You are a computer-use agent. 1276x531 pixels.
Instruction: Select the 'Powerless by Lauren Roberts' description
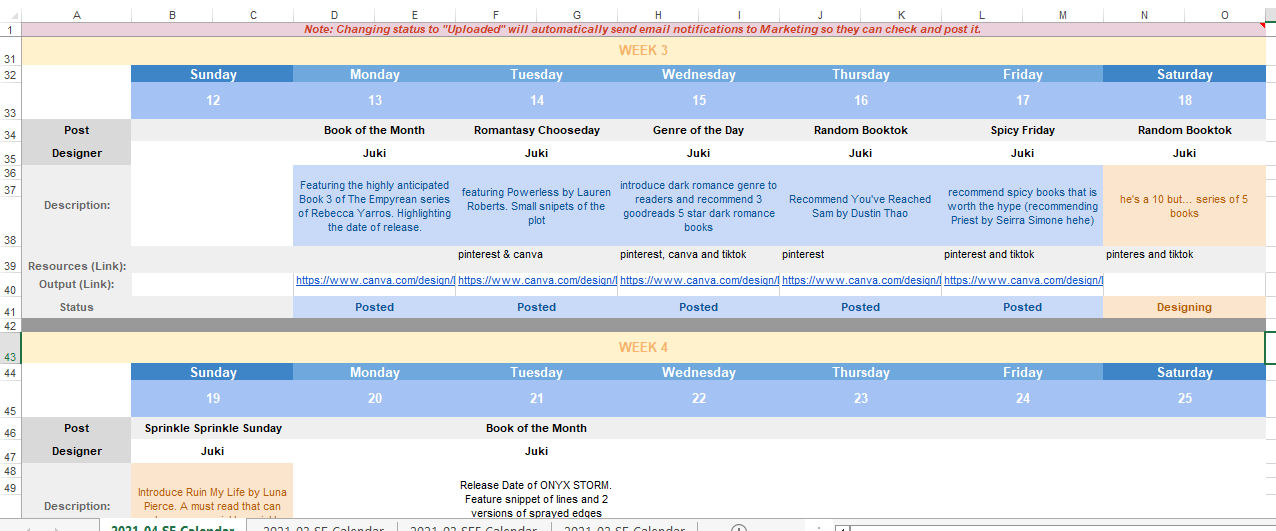point(537,206)
